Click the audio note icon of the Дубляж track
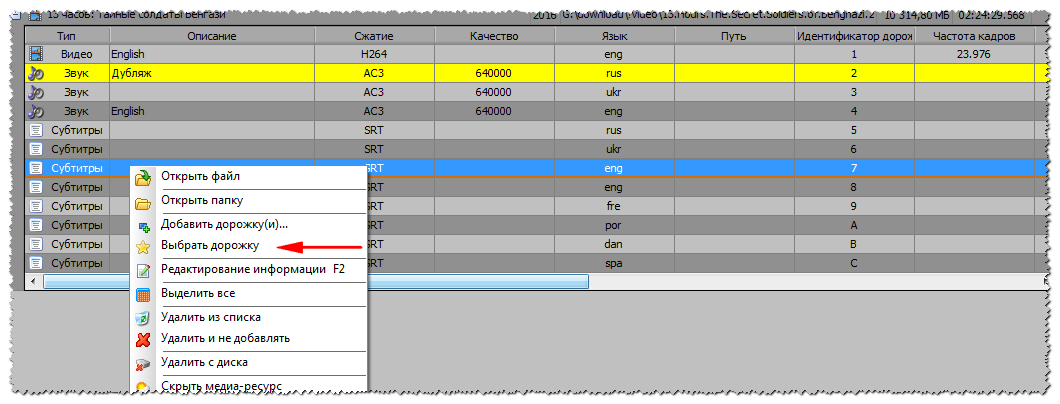The image size is (1060, 404). 36,73
